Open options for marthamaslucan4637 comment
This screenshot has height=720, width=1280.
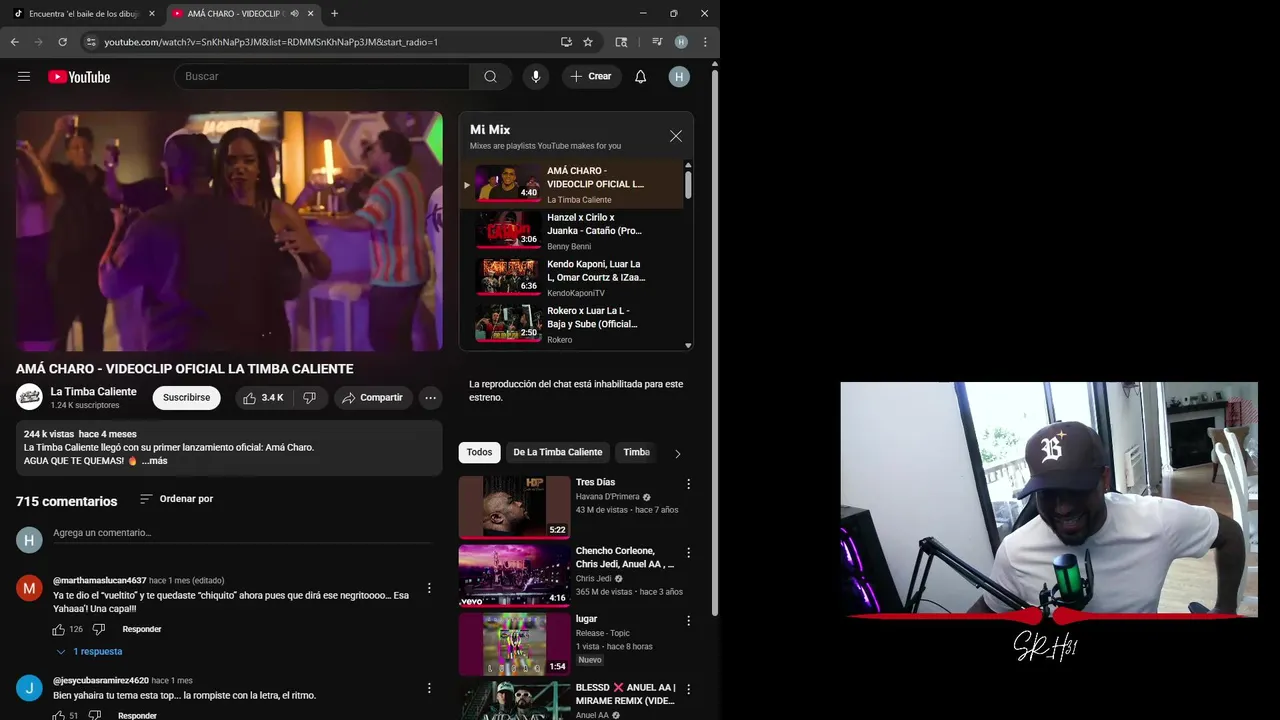429,588
